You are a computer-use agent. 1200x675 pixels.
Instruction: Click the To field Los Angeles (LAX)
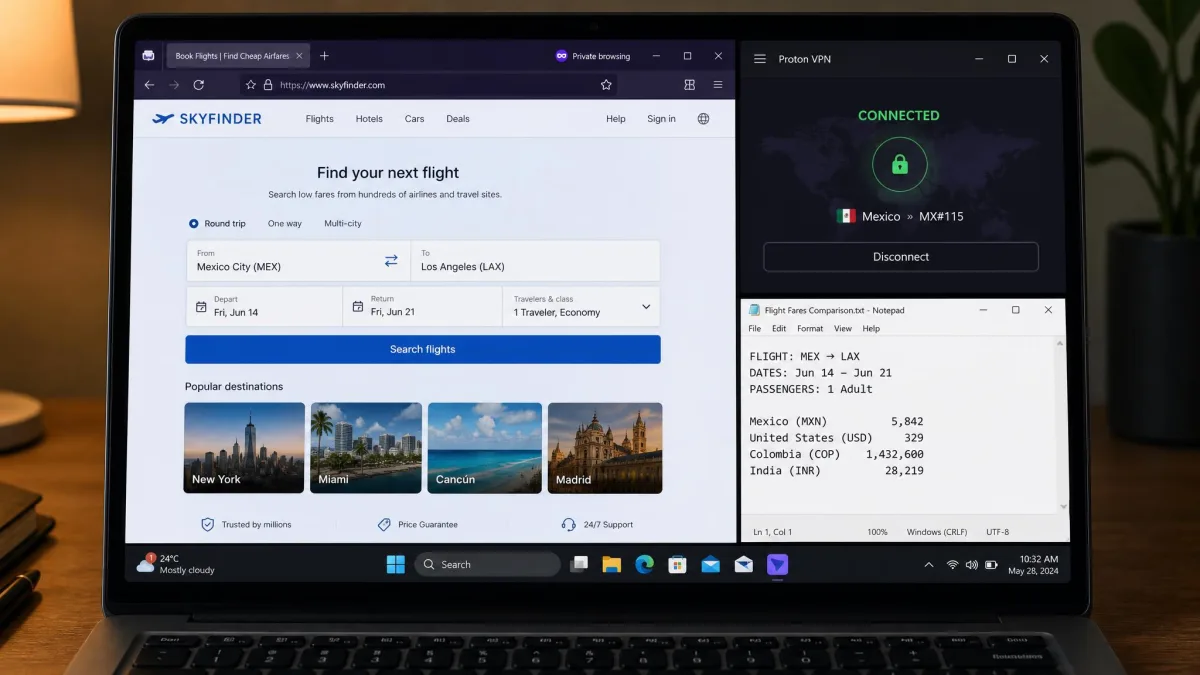(536, 260)
